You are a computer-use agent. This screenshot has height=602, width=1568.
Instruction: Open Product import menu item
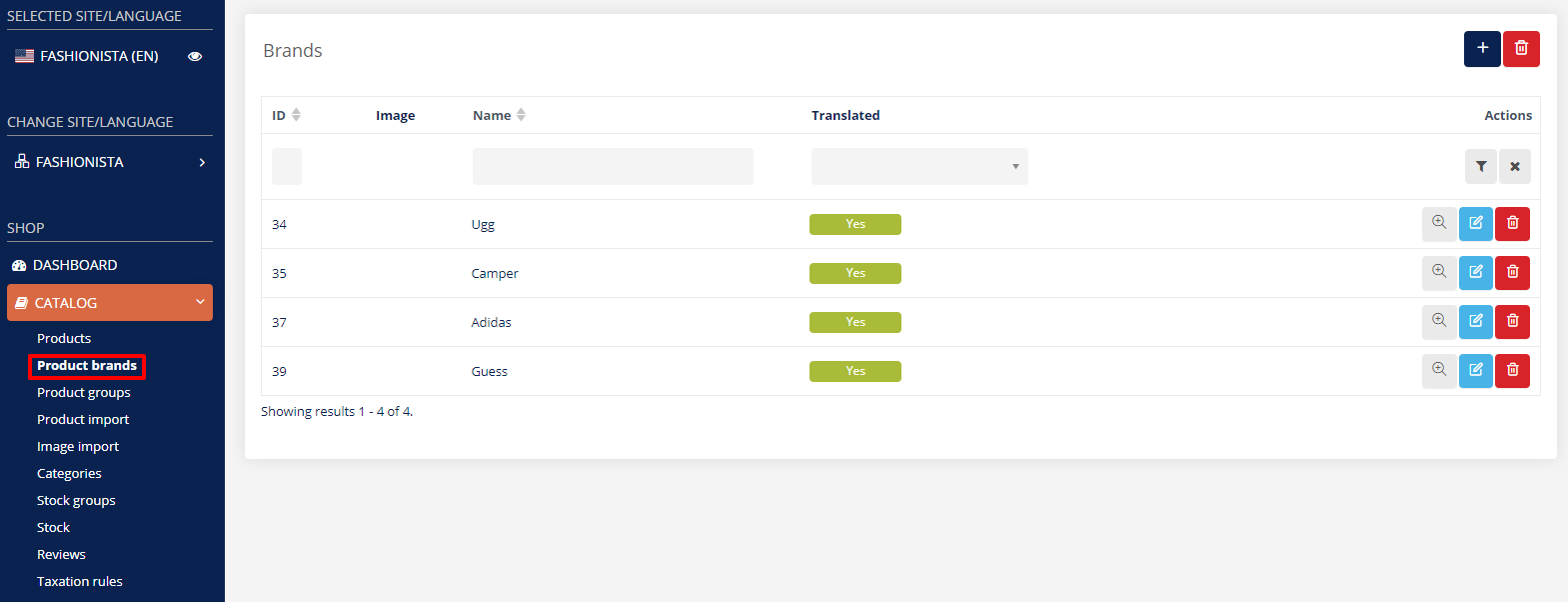click(83, 419)
